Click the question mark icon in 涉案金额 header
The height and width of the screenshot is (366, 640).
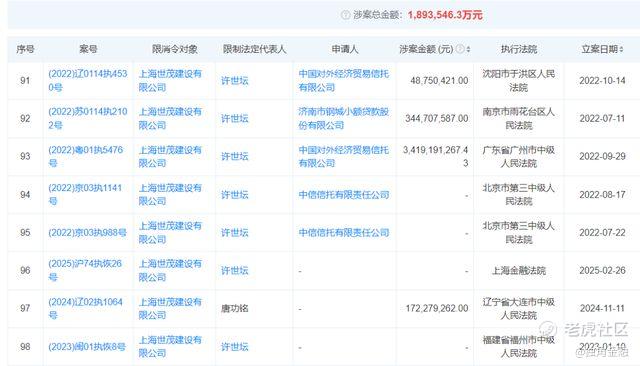click(x=460, y=49)
